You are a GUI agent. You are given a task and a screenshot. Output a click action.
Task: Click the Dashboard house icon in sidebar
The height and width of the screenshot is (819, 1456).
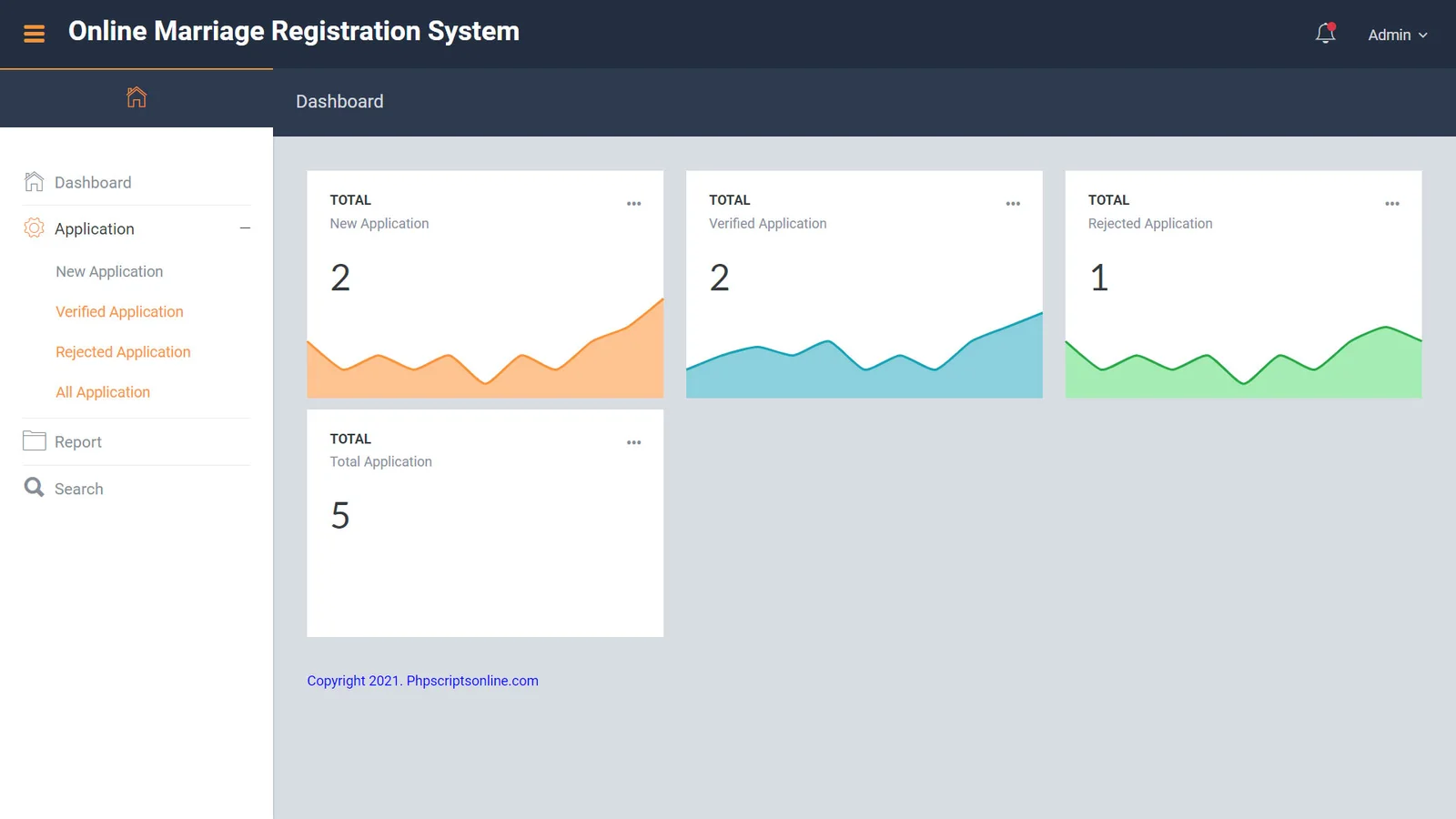(x=34, y=182)
